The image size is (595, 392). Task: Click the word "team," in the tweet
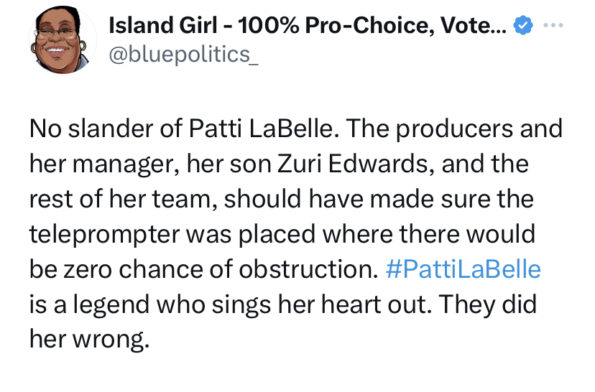pyautogui.click(x=185, y=200)
